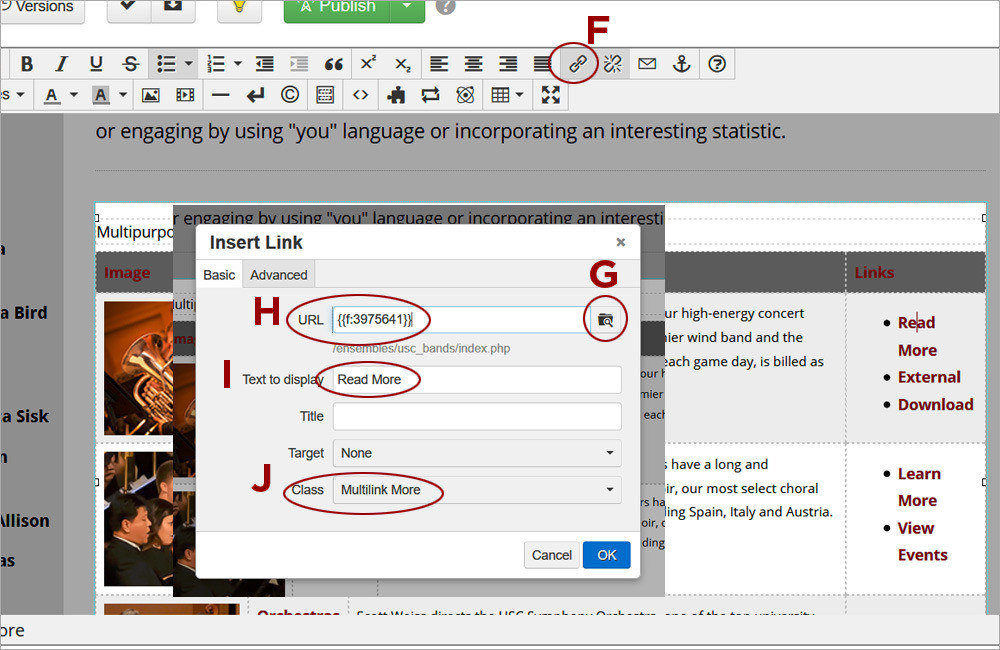Open the editor help question mark icon
The image size is (1000, 650).
(x=717, y=64)
